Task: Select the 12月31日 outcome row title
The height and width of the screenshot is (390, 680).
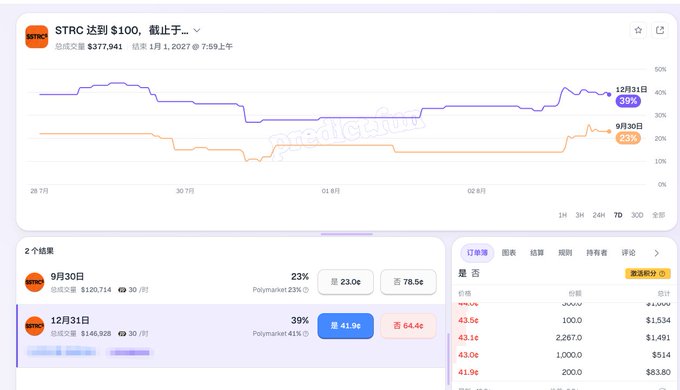Action: coord(70,320)
